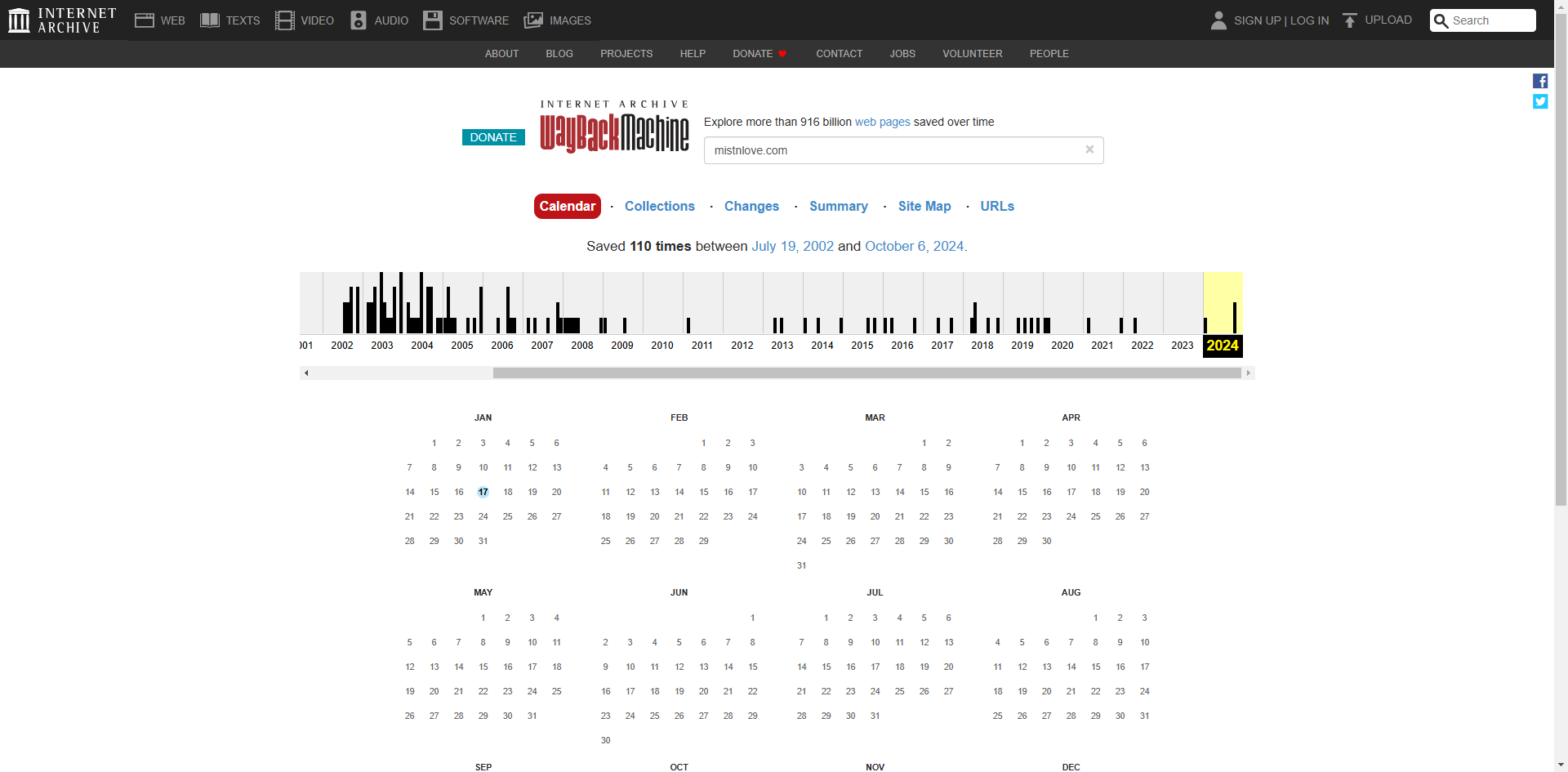Click the LOG IN link
This screenshot has height=772, width=1568.
pyautogui.click(x=1309, y=20)
